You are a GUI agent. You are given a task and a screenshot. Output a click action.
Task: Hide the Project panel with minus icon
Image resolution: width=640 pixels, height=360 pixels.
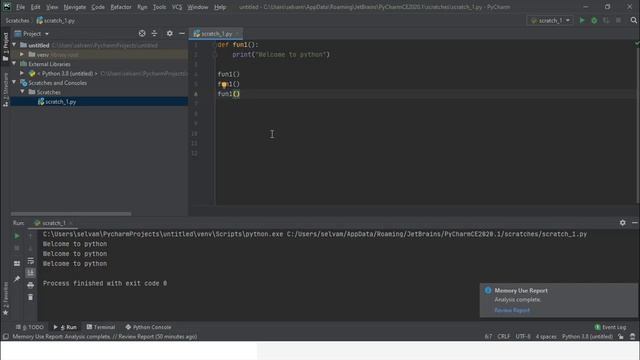pyautogui.click(x=182, y=33)
